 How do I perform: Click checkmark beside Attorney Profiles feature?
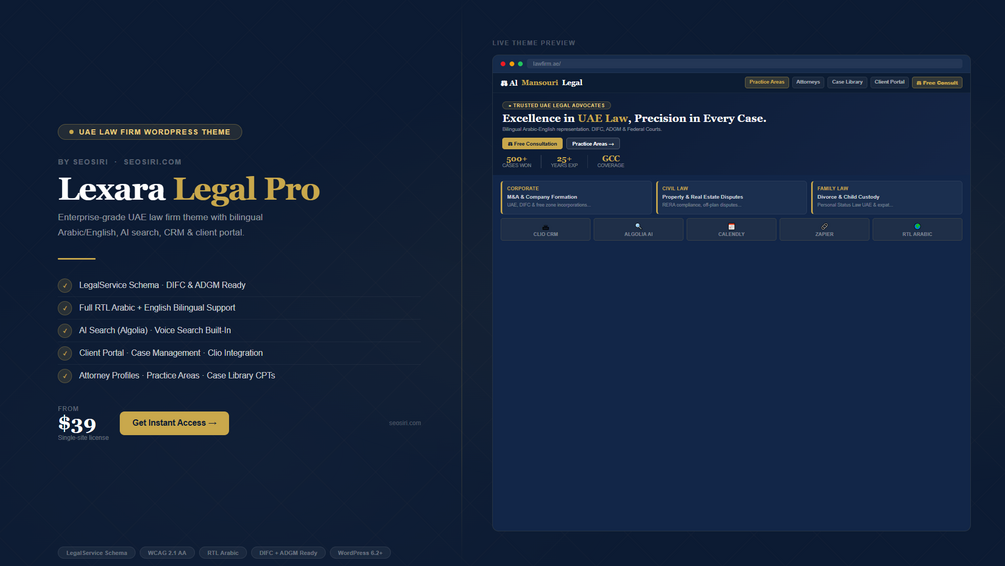65,376
